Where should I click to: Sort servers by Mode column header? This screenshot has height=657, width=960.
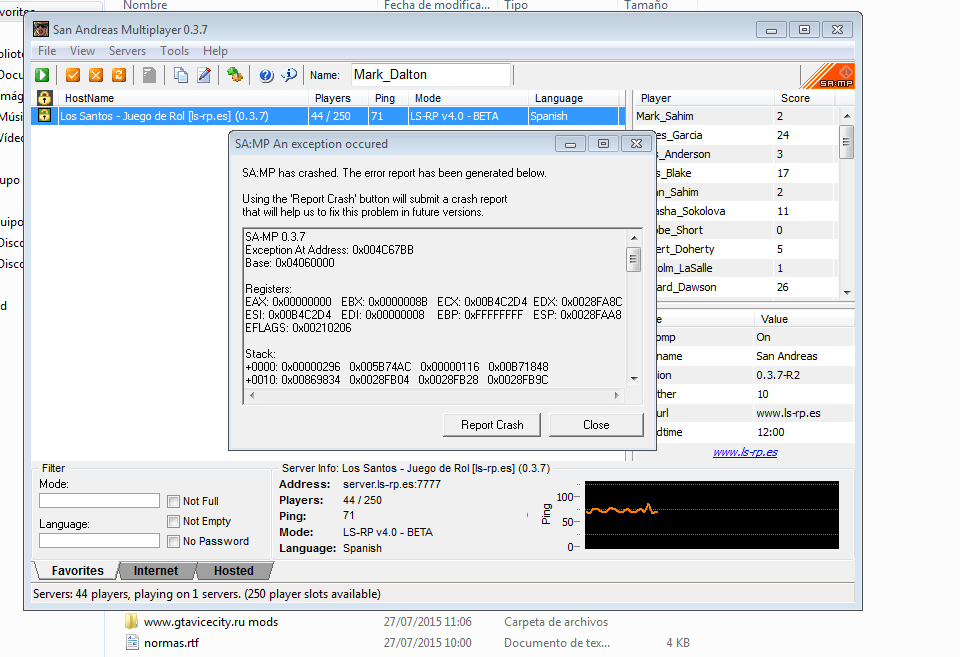coord(468,98)
